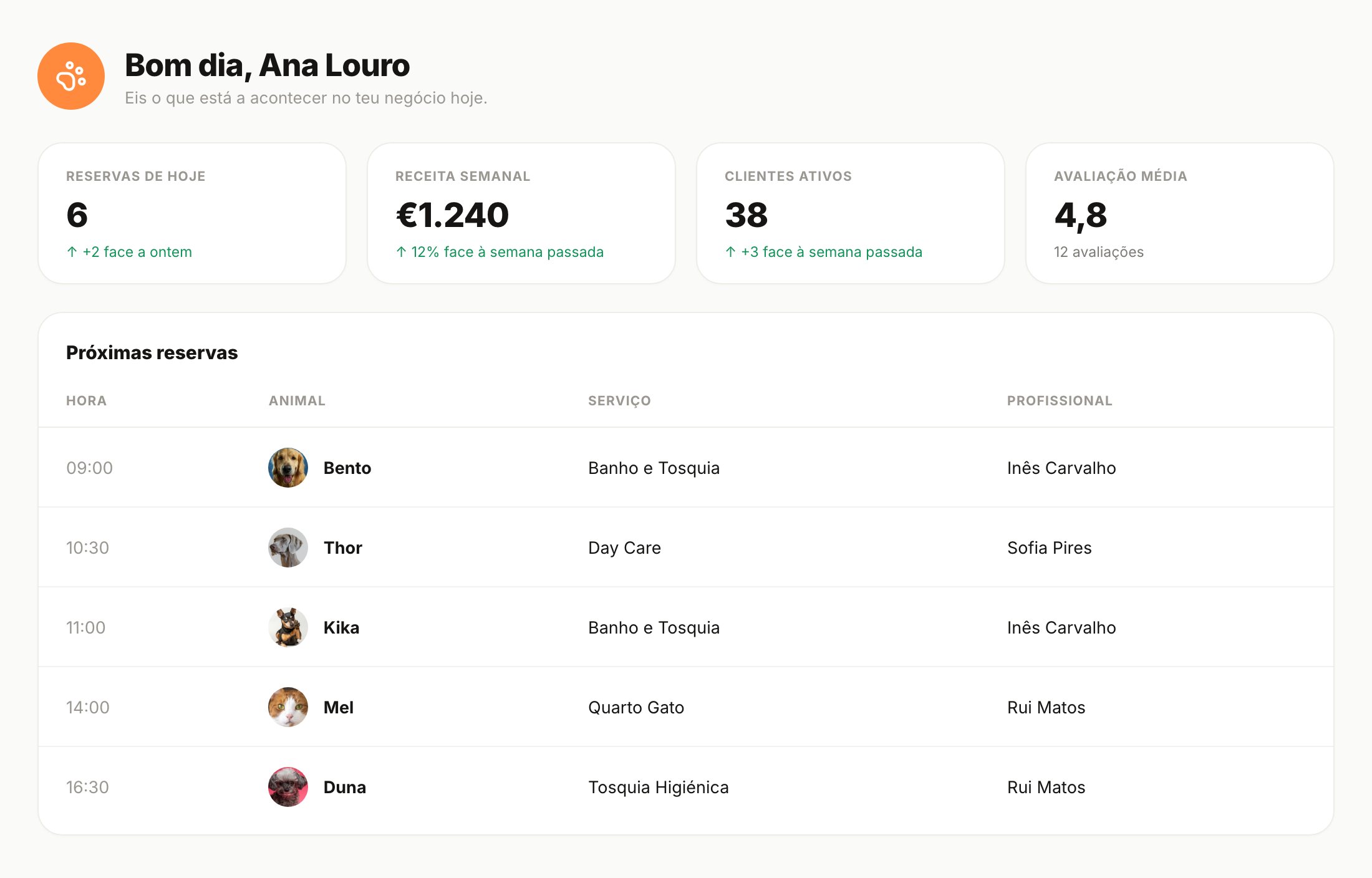Click the animal name Duna
Viewport: 1372px width, 878px height.
345,788
